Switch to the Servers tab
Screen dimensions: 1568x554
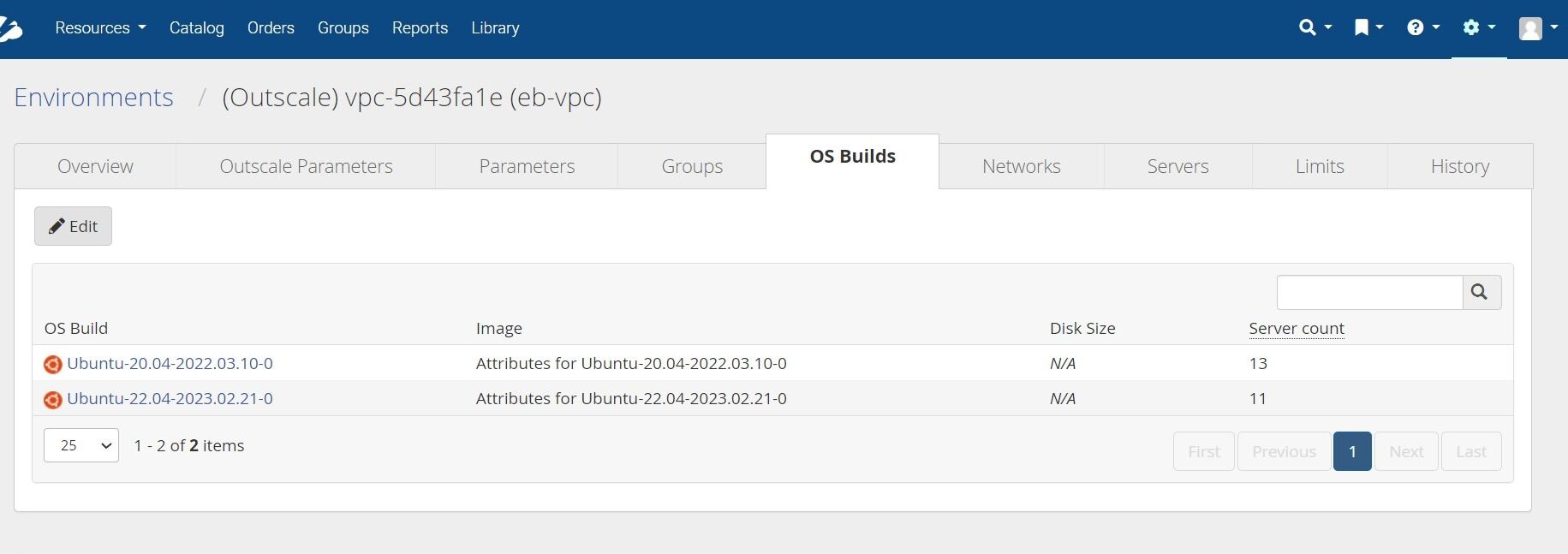[1178, 166]
